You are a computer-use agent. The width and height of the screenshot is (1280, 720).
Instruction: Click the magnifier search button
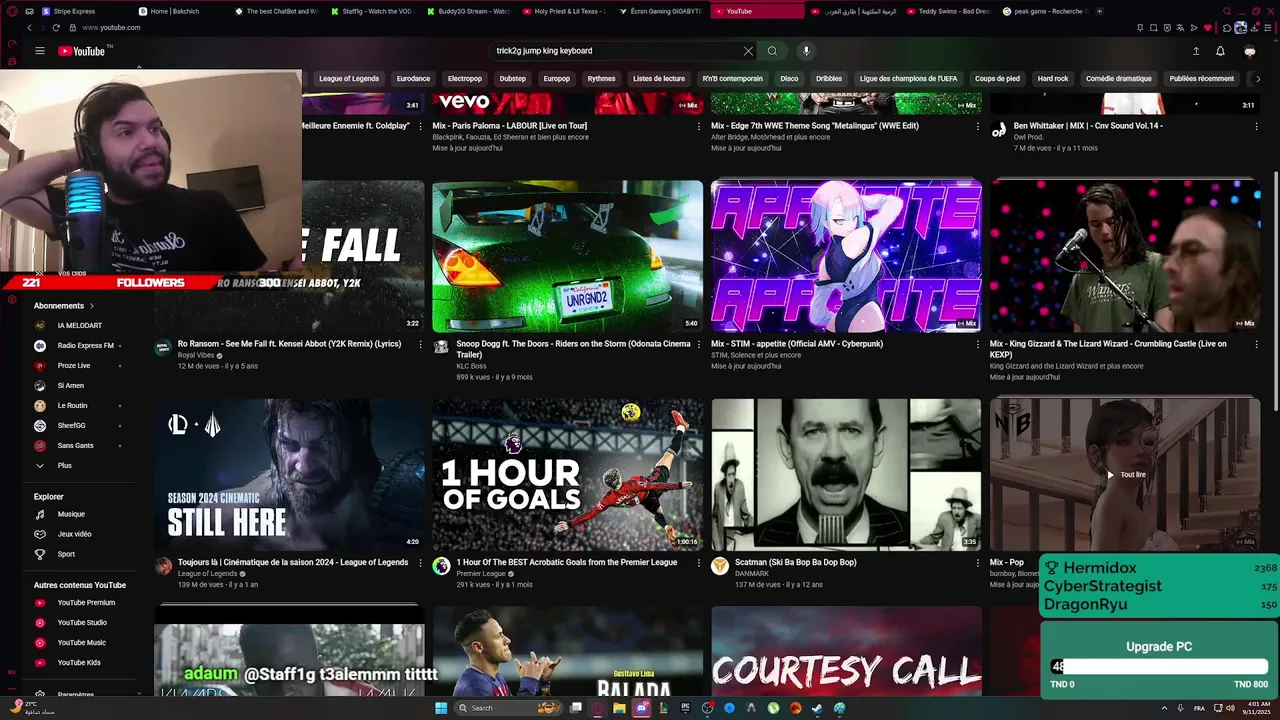pos(772,51)
